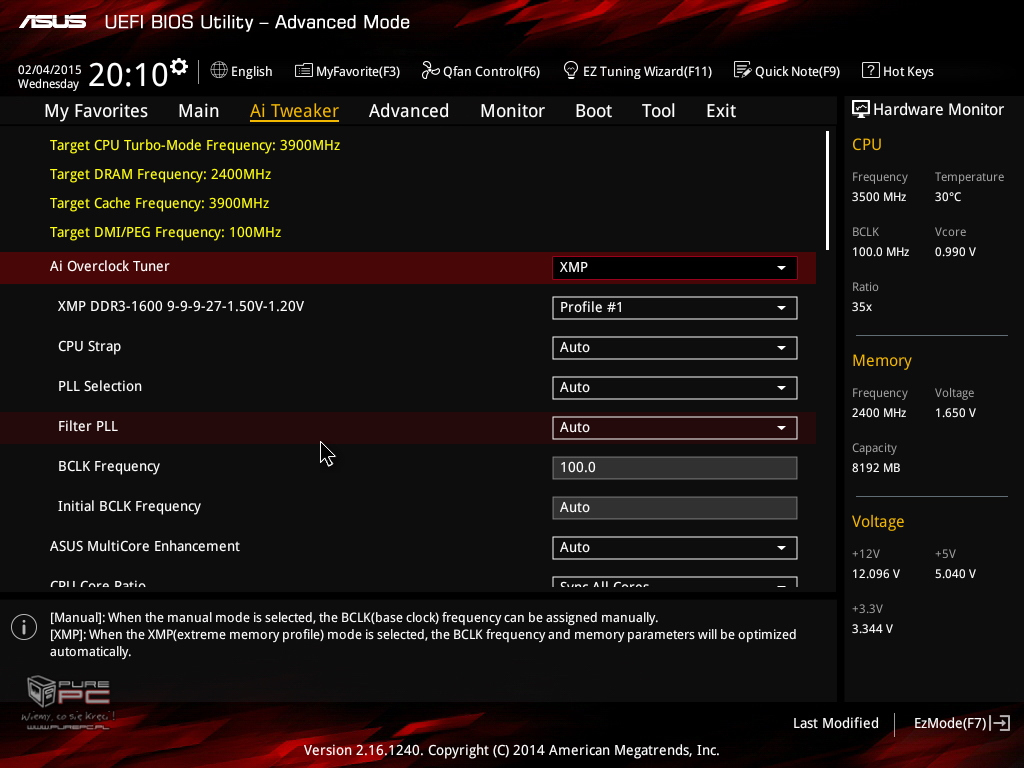Click Target Cache Frequency: 3900MHz

tap(159, 203)
